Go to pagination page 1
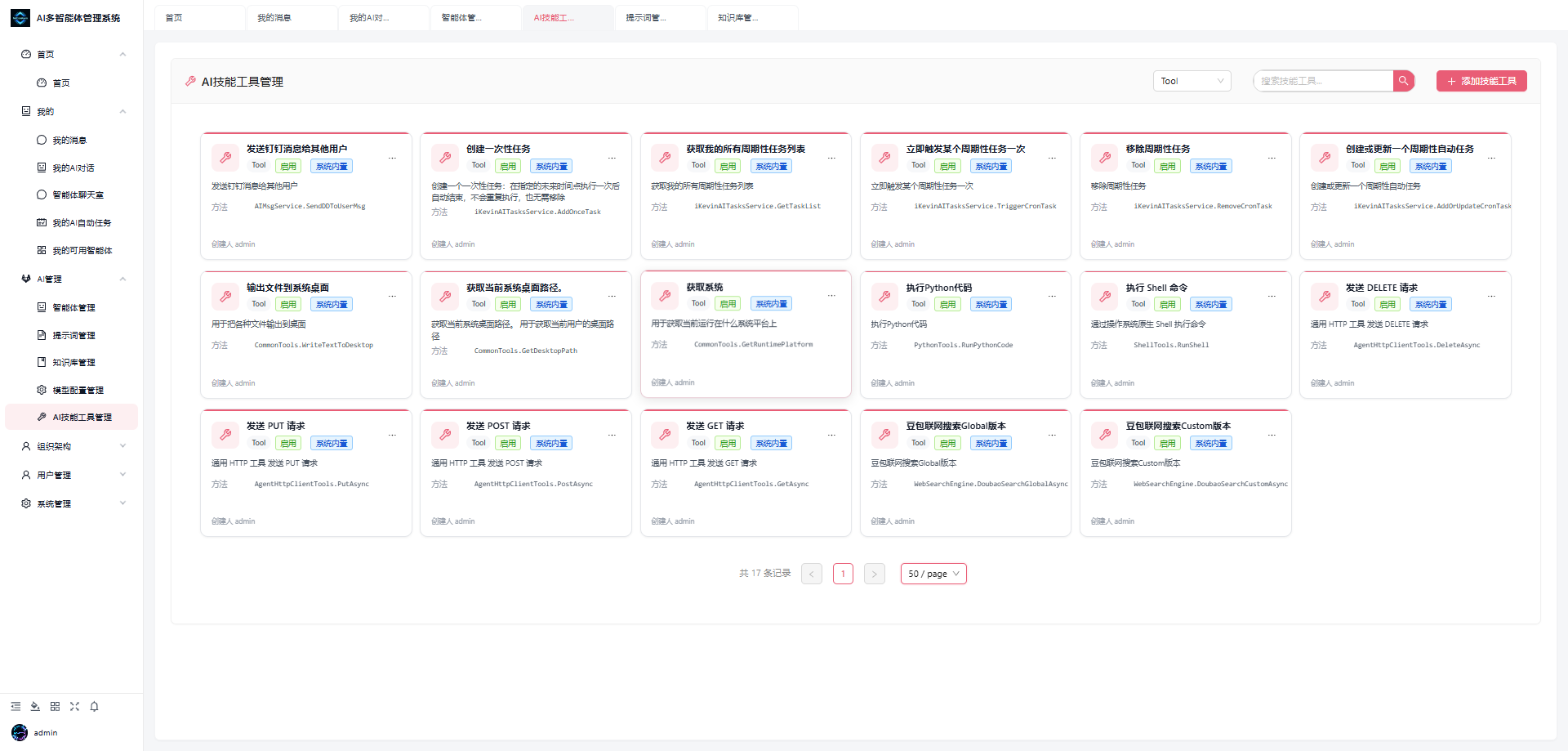The image size is (1568, 751). point(843,574)
